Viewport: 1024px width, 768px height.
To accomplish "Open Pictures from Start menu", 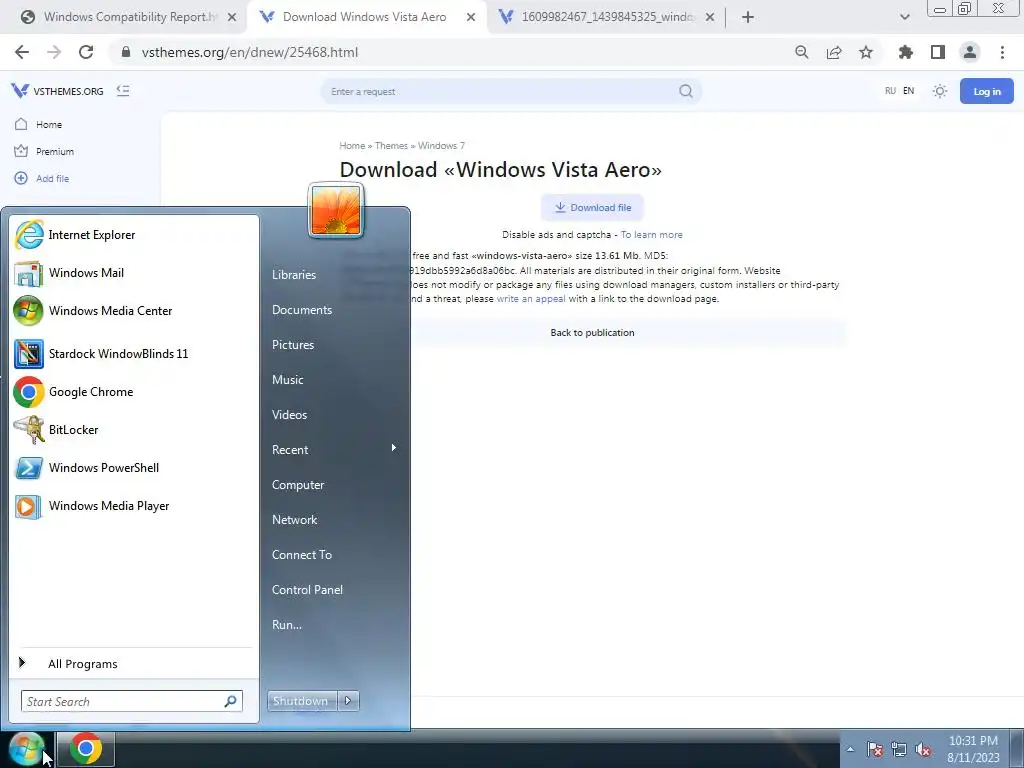I will [293, 345].
